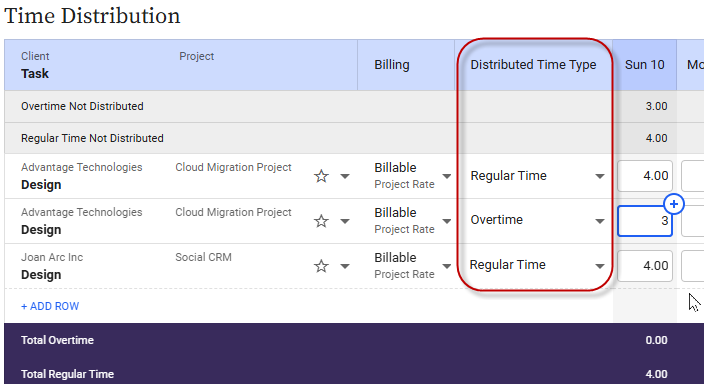This screenshot has height=384, width=704.
Task: Open the Overtime time type dropdown
Action: pyautogui.click(x=537, y=220)
